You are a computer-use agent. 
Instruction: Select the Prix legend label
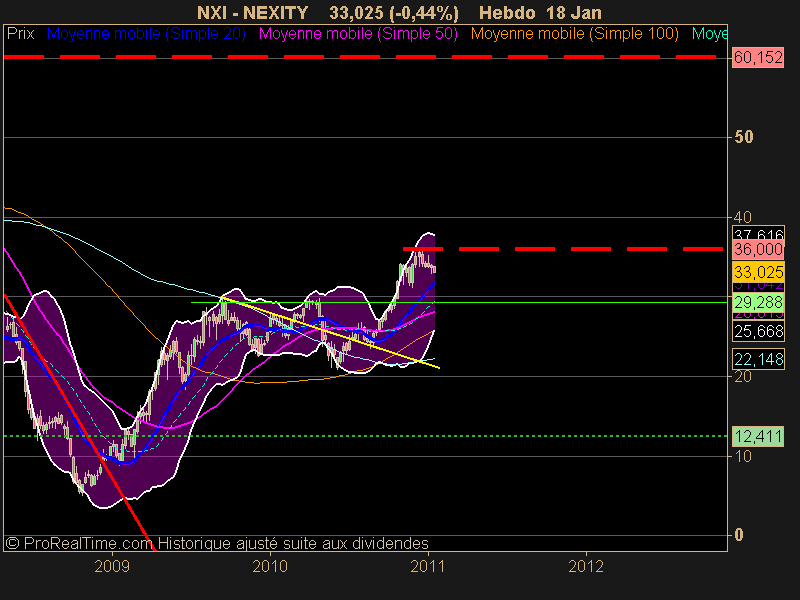20,34
